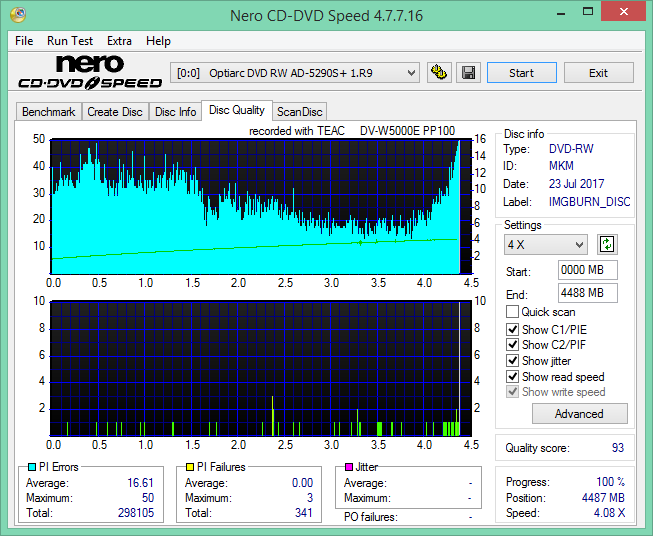Click the green refresh speed icon

click(607, 244)
